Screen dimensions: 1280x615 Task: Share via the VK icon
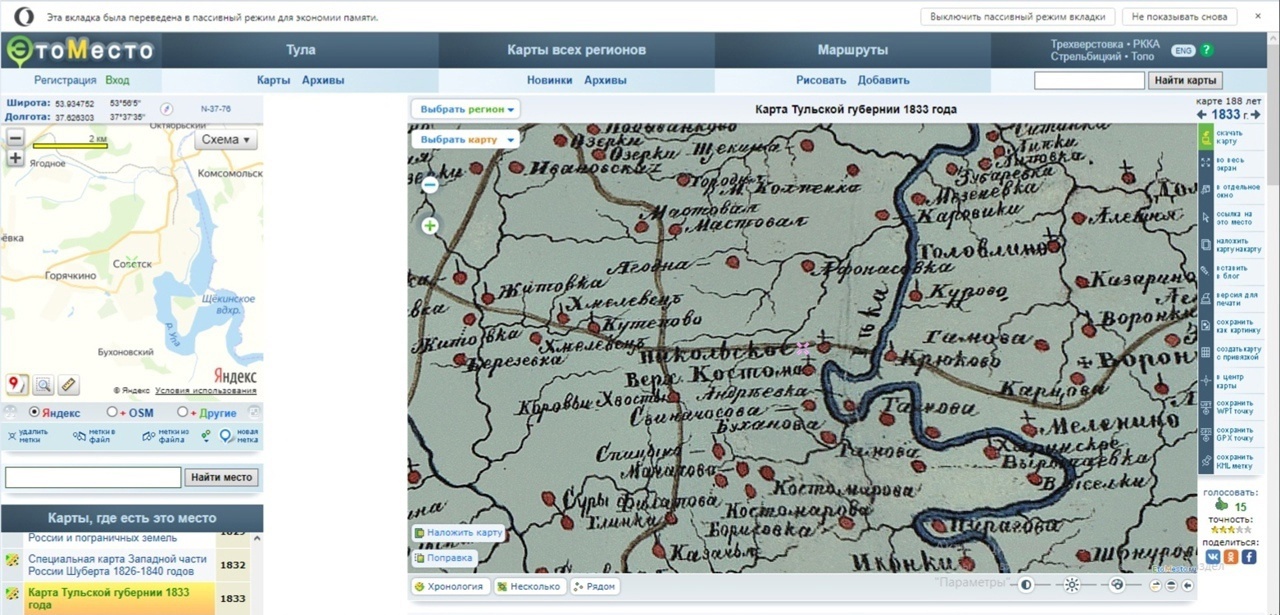(x=1213, y=556)
